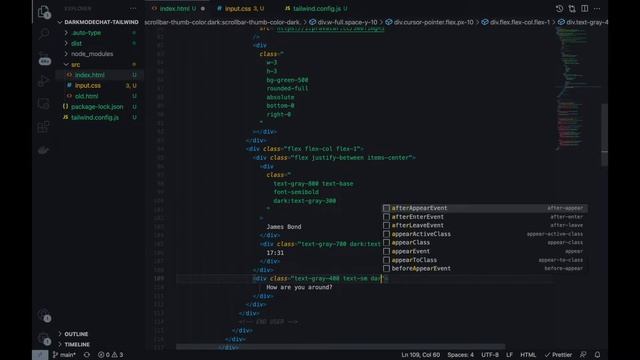Open the Docker whale view
Viewport: 640px width, 360px height.
(44, 150)
